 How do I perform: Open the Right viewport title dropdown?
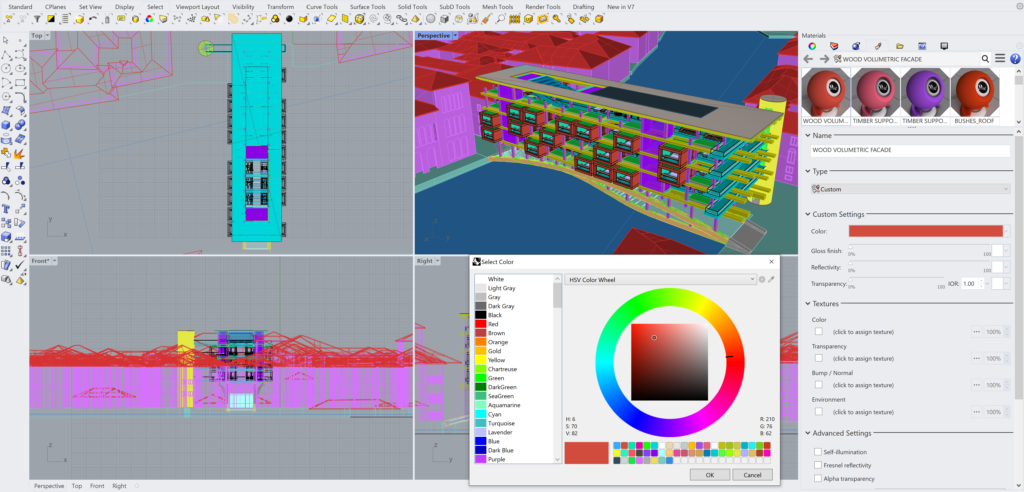(438, 261)
